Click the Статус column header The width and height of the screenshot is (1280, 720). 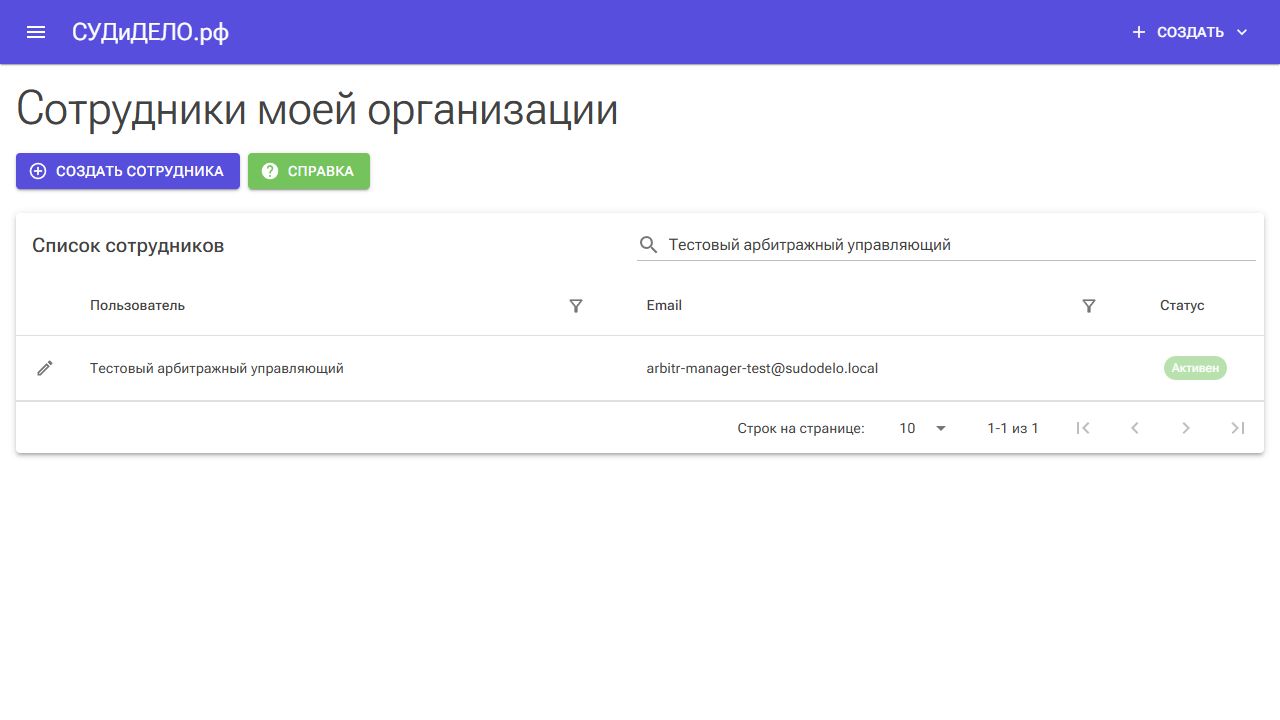pyautogui.click(x=1182, y=305)
